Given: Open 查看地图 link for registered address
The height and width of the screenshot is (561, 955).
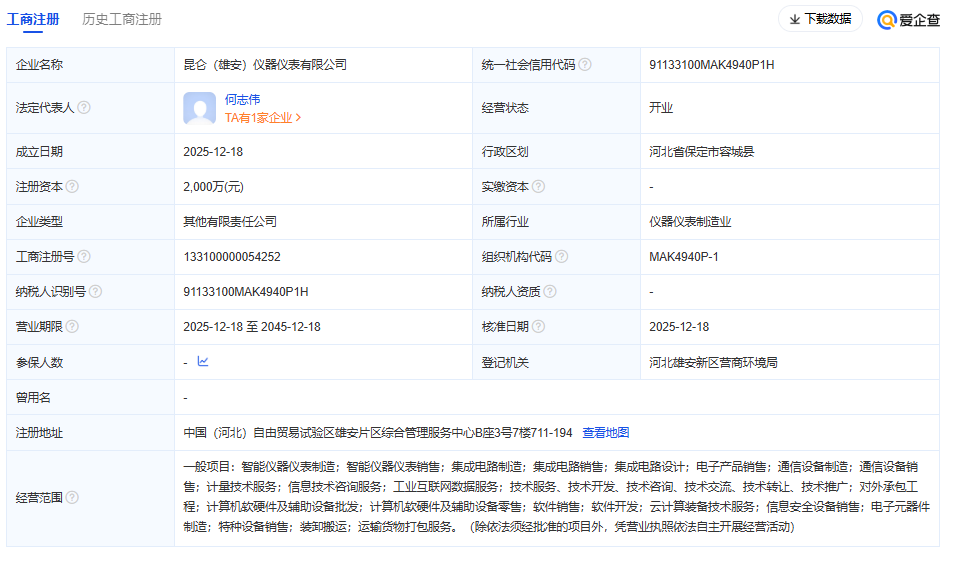Looking at the screenshot, I should coord(606,433).
